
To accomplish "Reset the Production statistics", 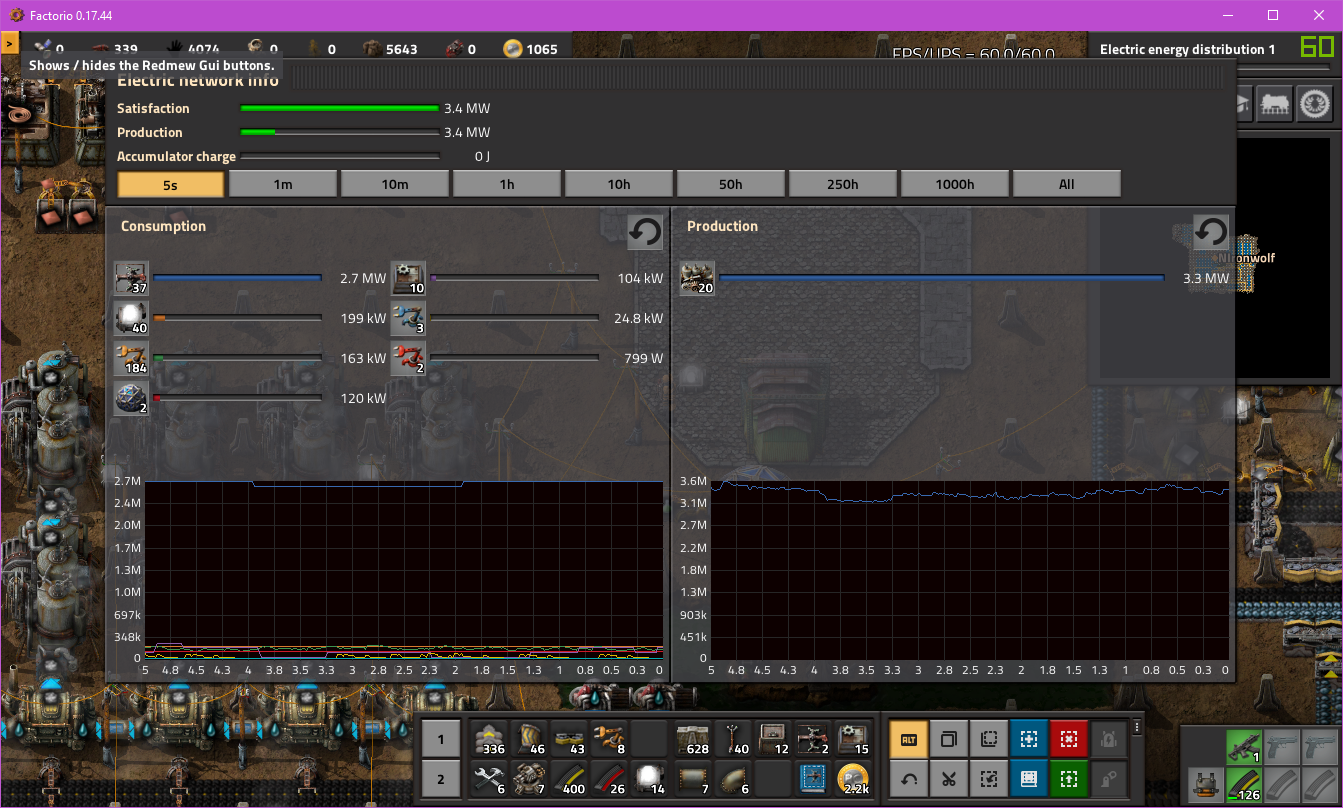I will (x=1211, y=232).
